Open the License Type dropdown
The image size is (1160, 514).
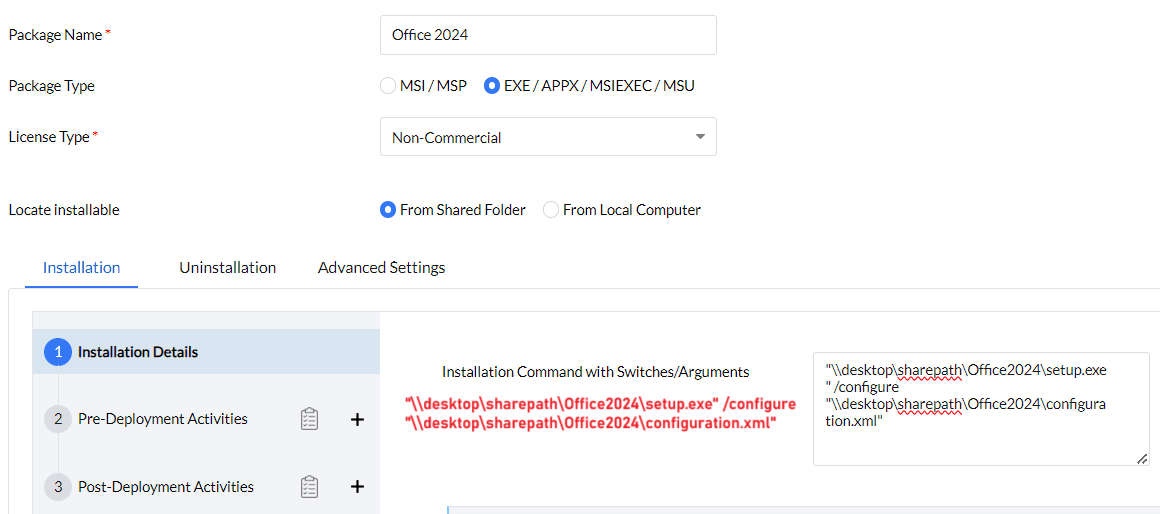coord(548,137)
